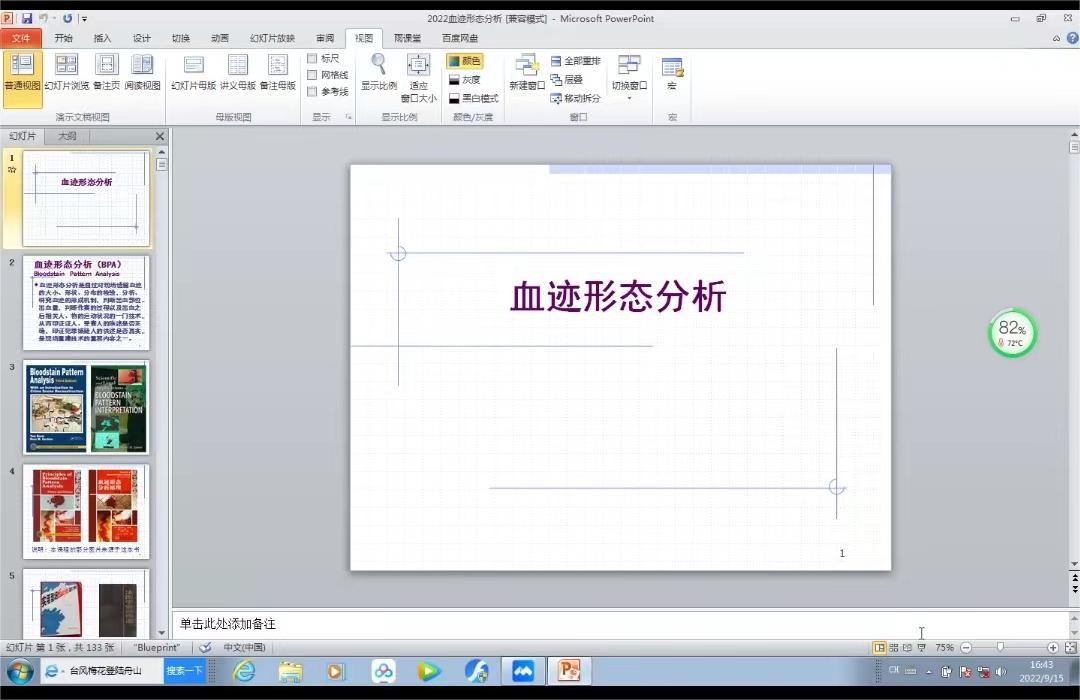The image size is (1080, 700).
Task: Switch to the Outline (大纲) pane tab
Action: point(67,136)
